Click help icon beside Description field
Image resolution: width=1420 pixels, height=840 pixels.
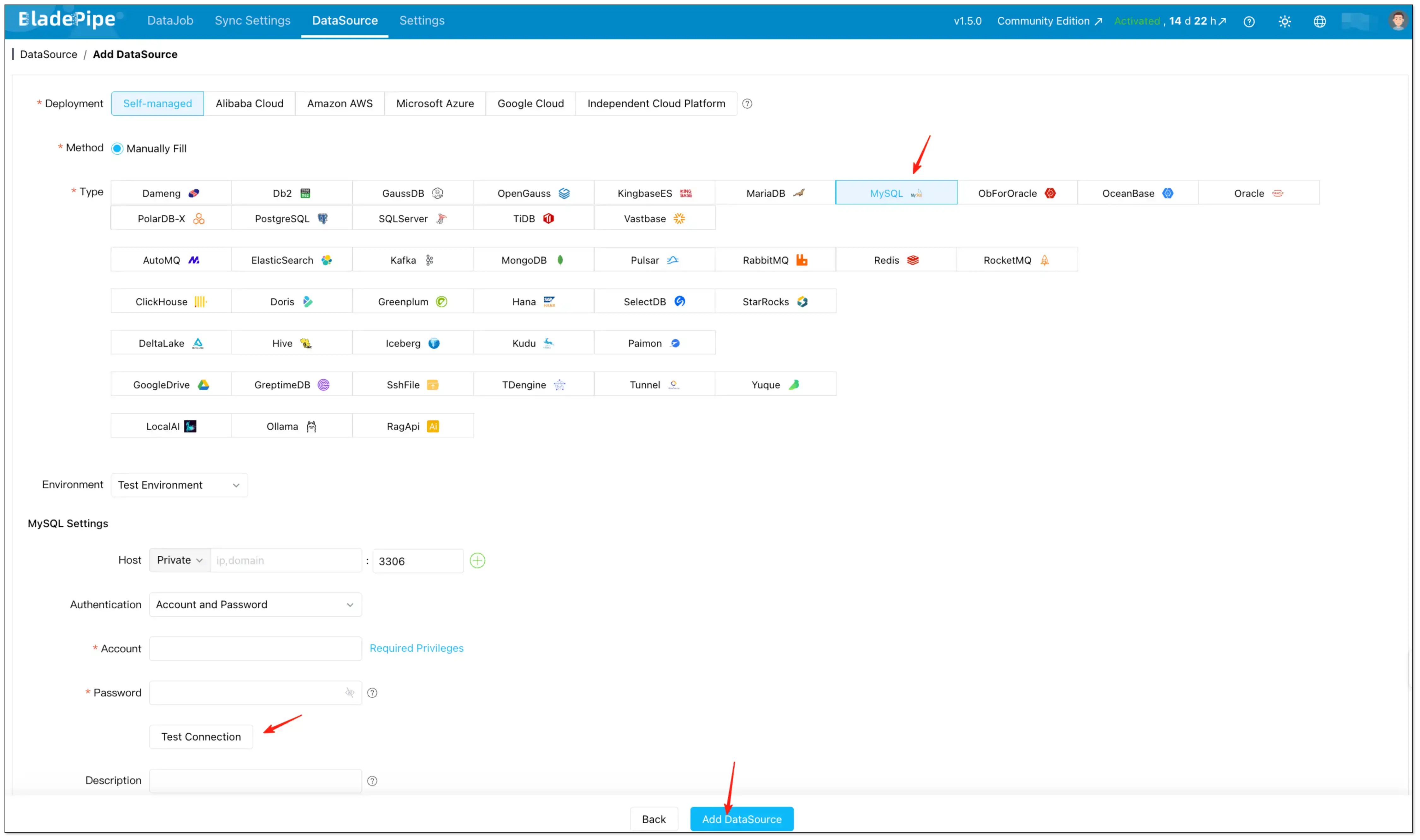pyautogui.click(x=372, y=782)
